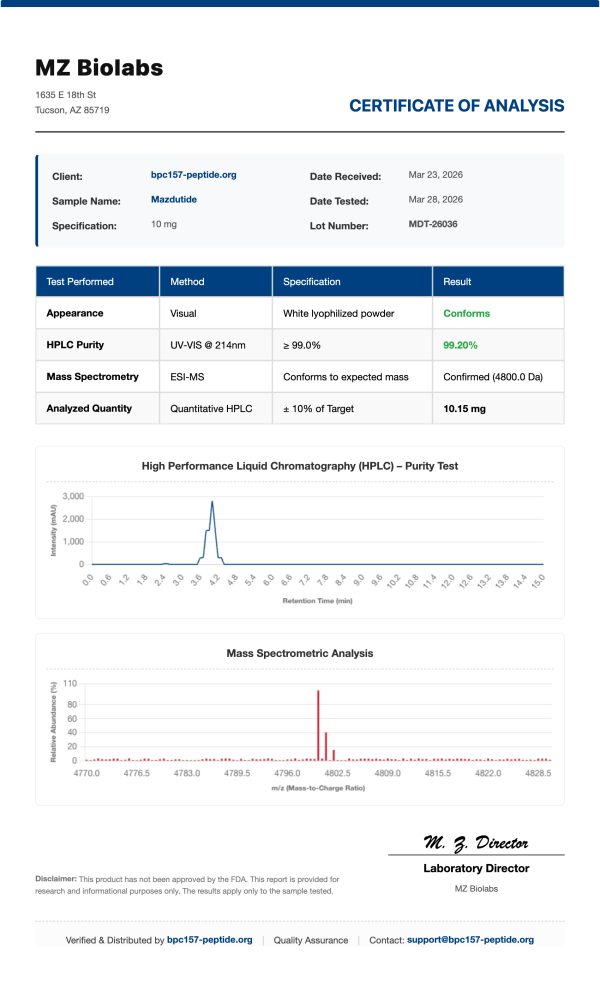This screenshot has height=990, width=600.
Task: Select the lot number MDT-26036
Action: [x=433, y=224]
